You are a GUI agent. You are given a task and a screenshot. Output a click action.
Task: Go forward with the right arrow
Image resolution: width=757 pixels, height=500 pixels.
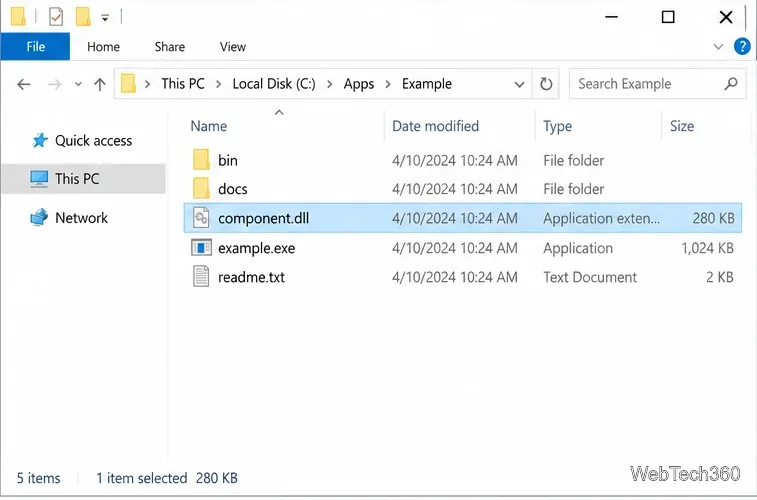(x=55, y=84)
